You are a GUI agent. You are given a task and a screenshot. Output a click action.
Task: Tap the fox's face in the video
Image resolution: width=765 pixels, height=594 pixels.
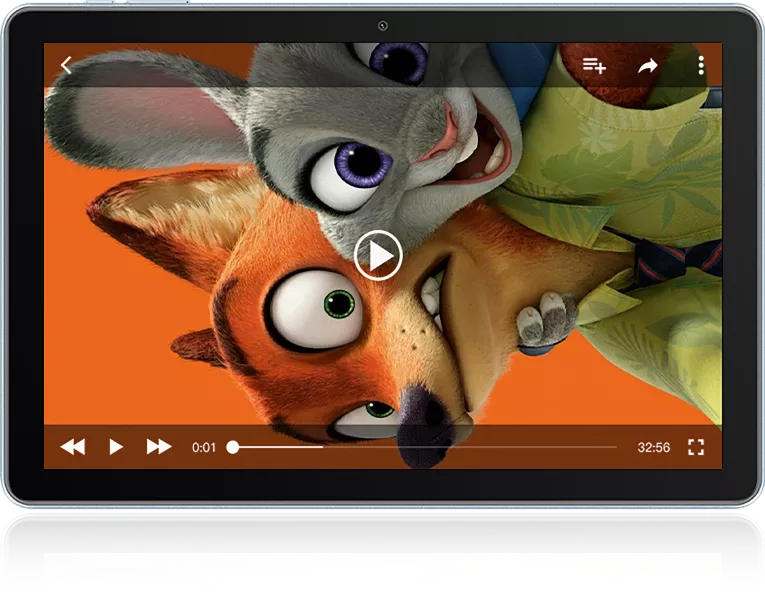coord(340,310)
